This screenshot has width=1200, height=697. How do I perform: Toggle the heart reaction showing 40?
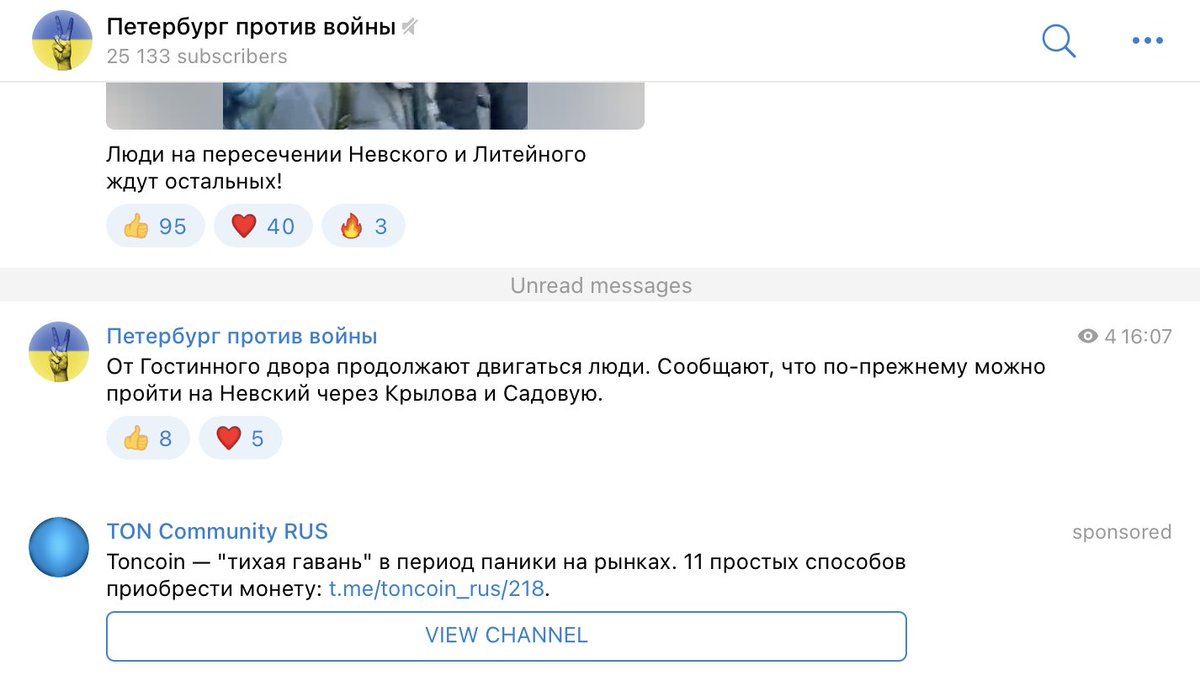[x=263, y=225]
